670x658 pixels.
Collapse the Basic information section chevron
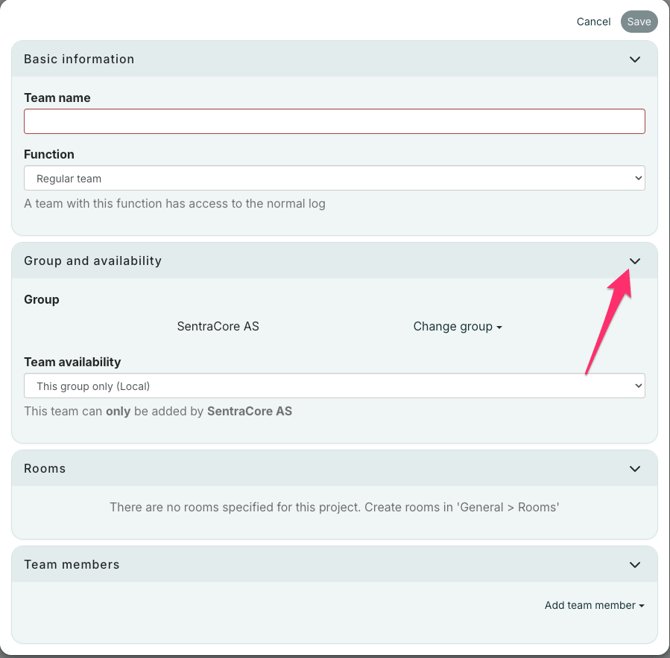(635, 60)
